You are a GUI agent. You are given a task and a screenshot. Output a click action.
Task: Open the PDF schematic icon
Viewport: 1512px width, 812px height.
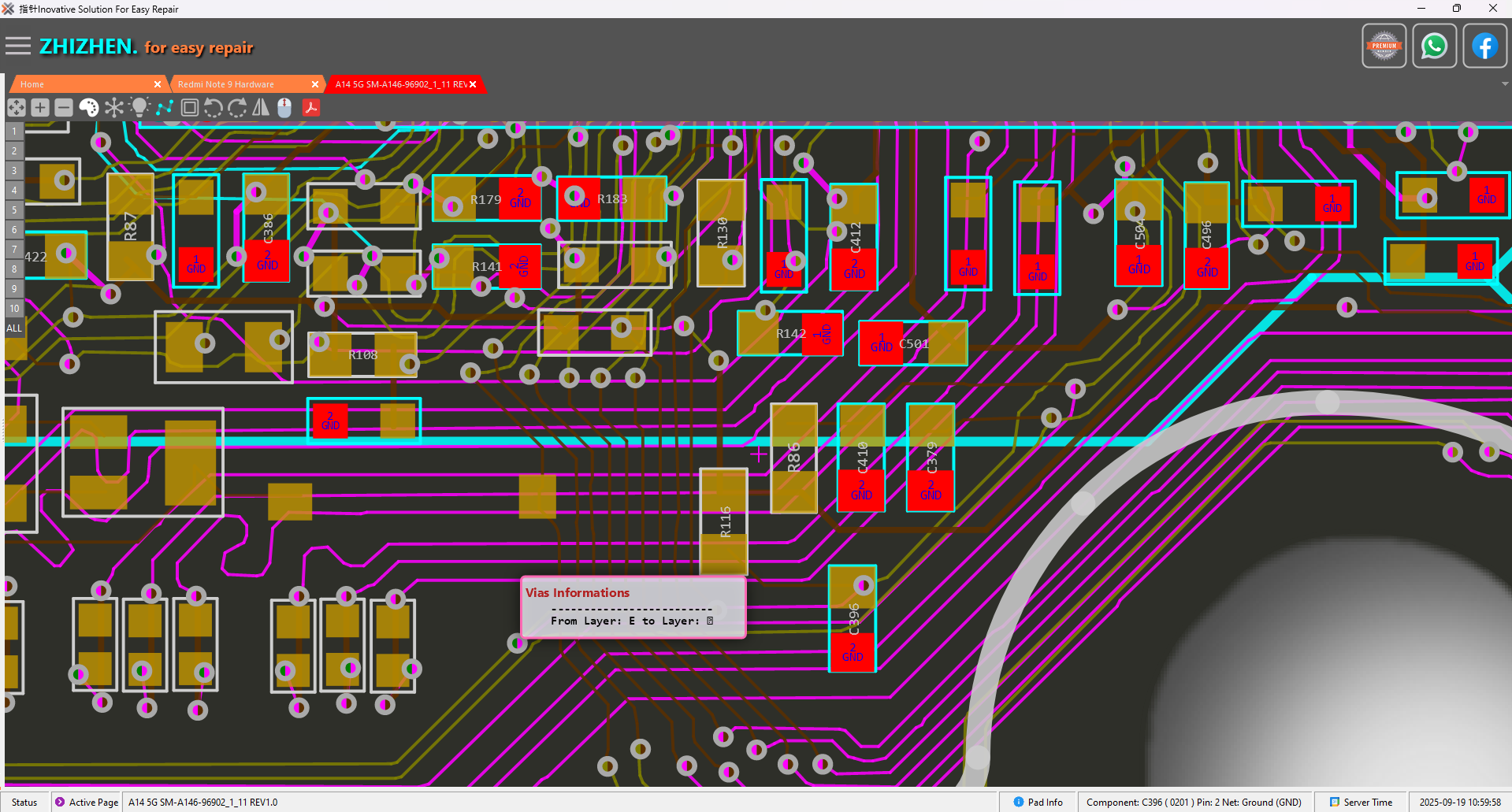[311, 107]
